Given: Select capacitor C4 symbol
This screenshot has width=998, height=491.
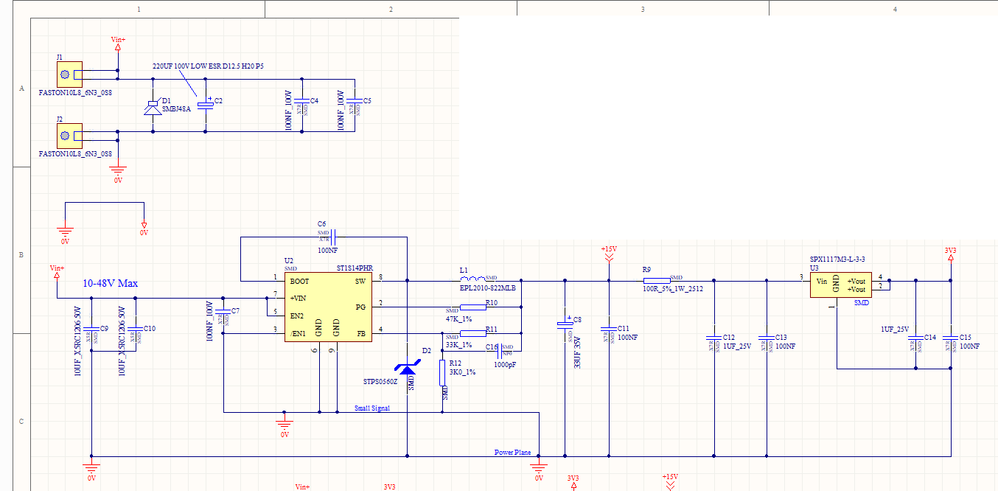Looking at the screenshot, I should pos(302,102).
